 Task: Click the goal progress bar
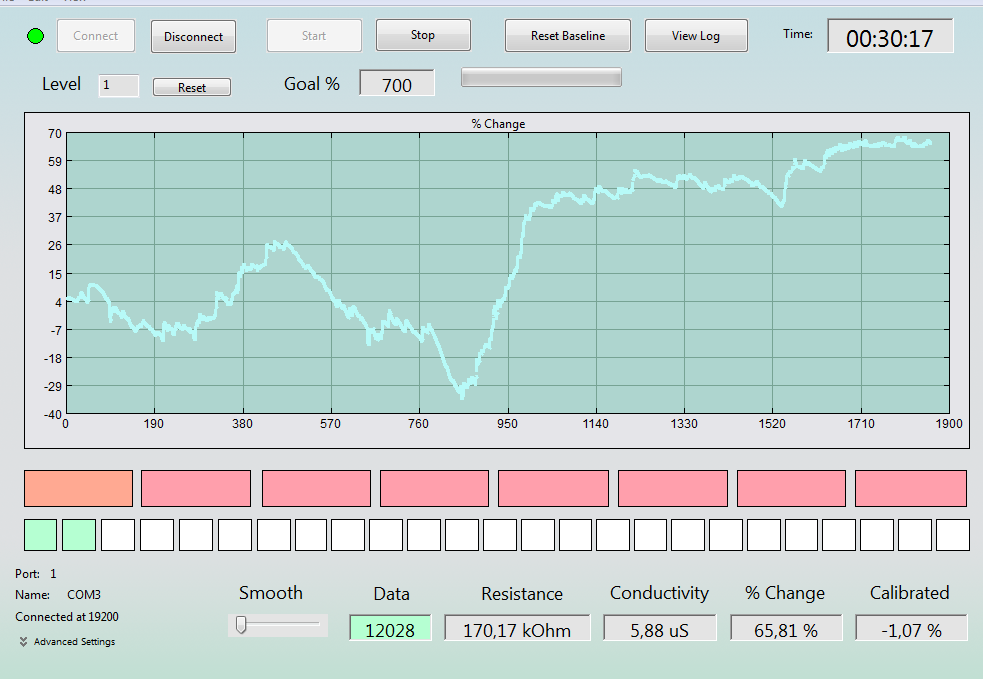[x=541, y=77]
